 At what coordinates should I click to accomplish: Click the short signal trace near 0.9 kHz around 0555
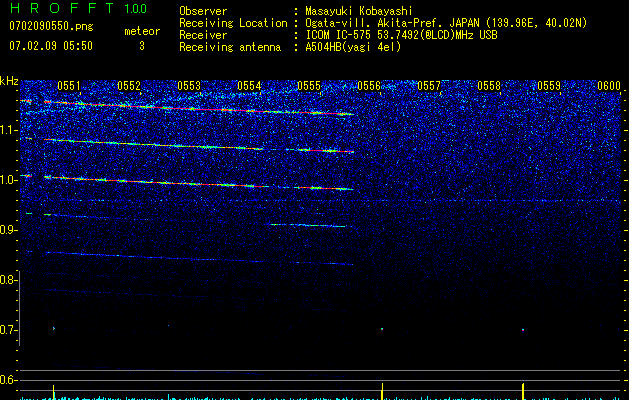click(x=309, y=225)
